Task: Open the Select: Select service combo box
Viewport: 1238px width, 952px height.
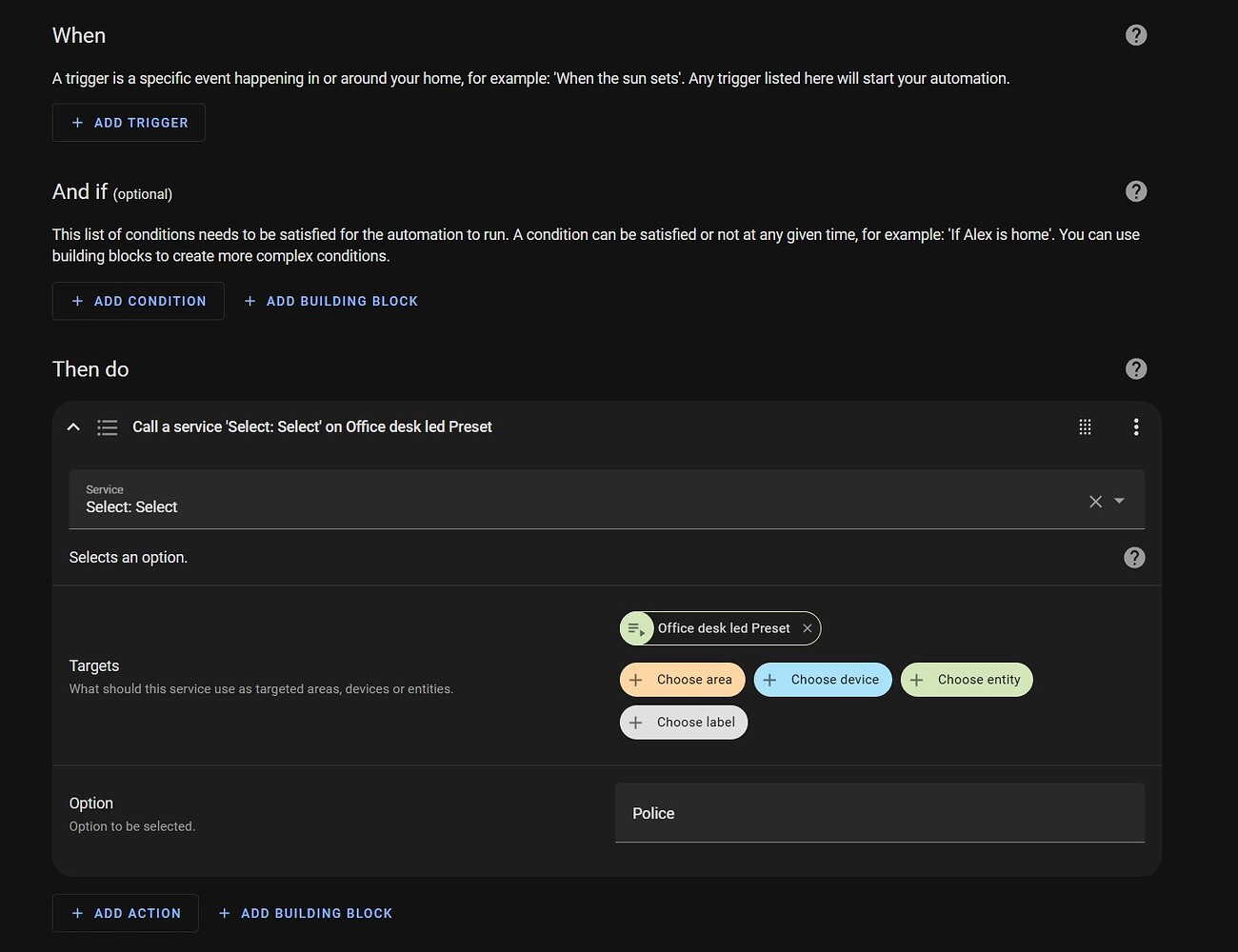Action: click(x=571, y=500)
